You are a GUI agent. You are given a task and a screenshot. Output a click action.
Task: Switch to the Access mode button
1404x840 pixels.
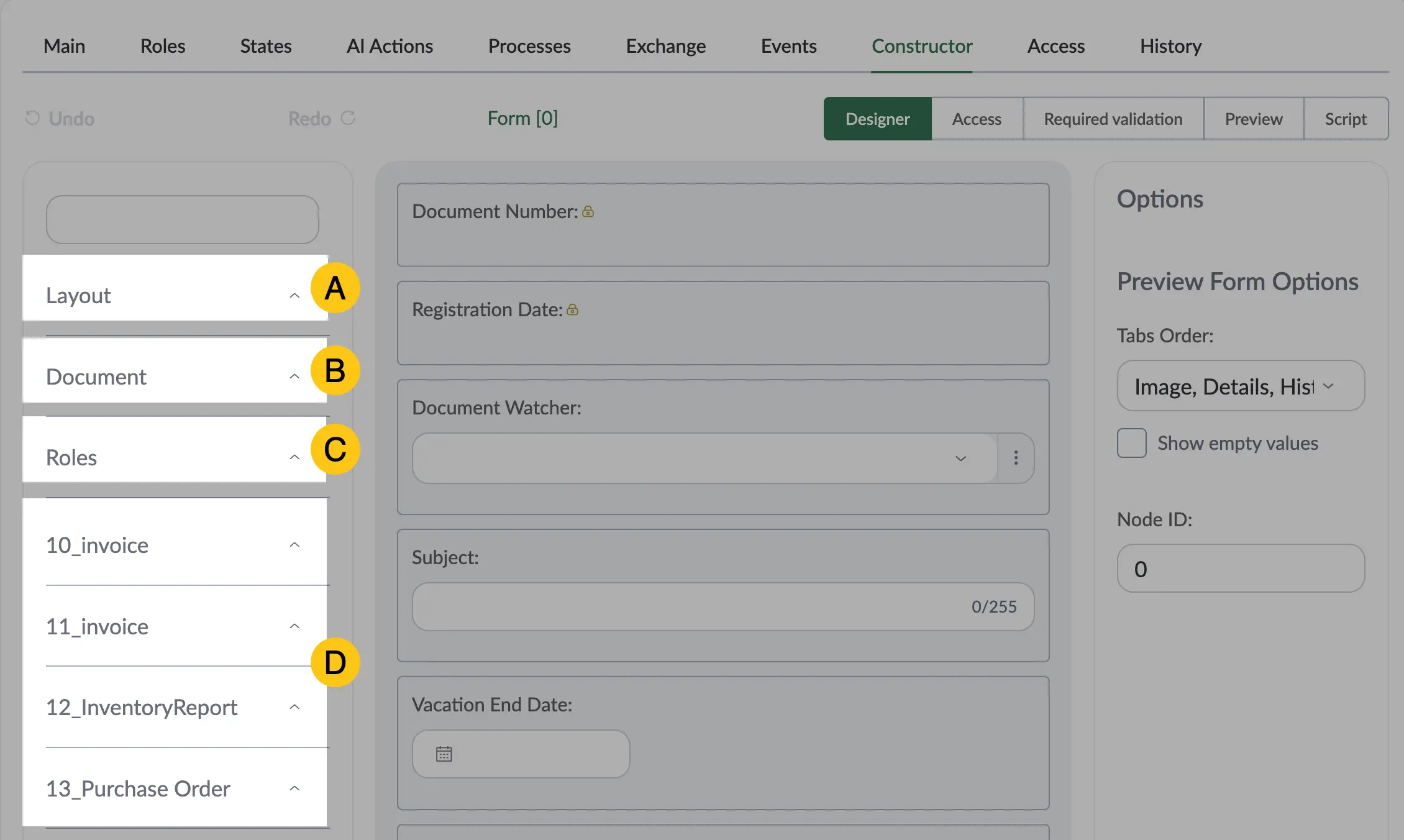(x=977, y=119)
